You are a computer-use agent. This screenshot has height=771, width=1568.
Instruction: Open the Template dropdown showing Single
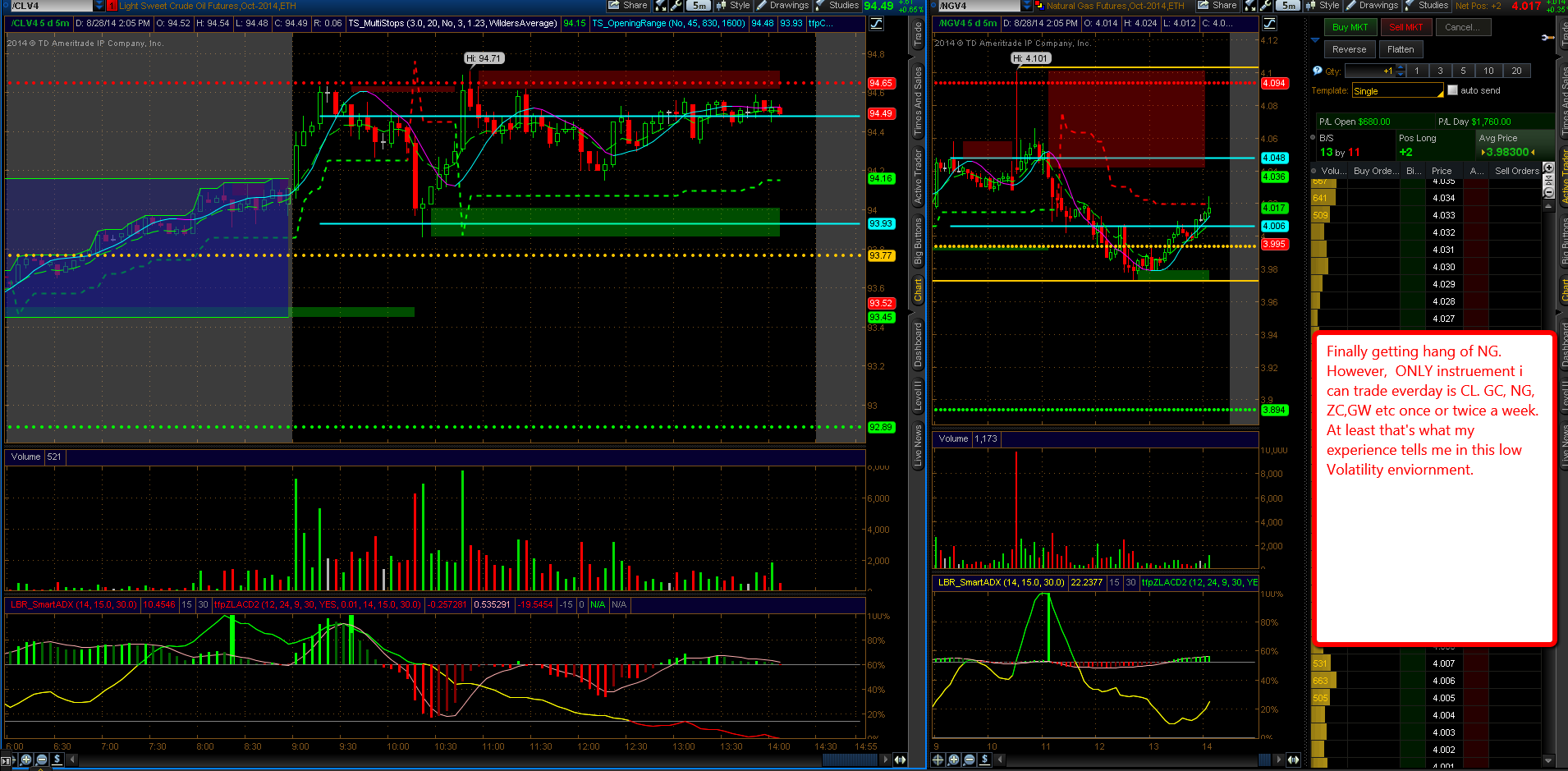(x=1397, y=91)
